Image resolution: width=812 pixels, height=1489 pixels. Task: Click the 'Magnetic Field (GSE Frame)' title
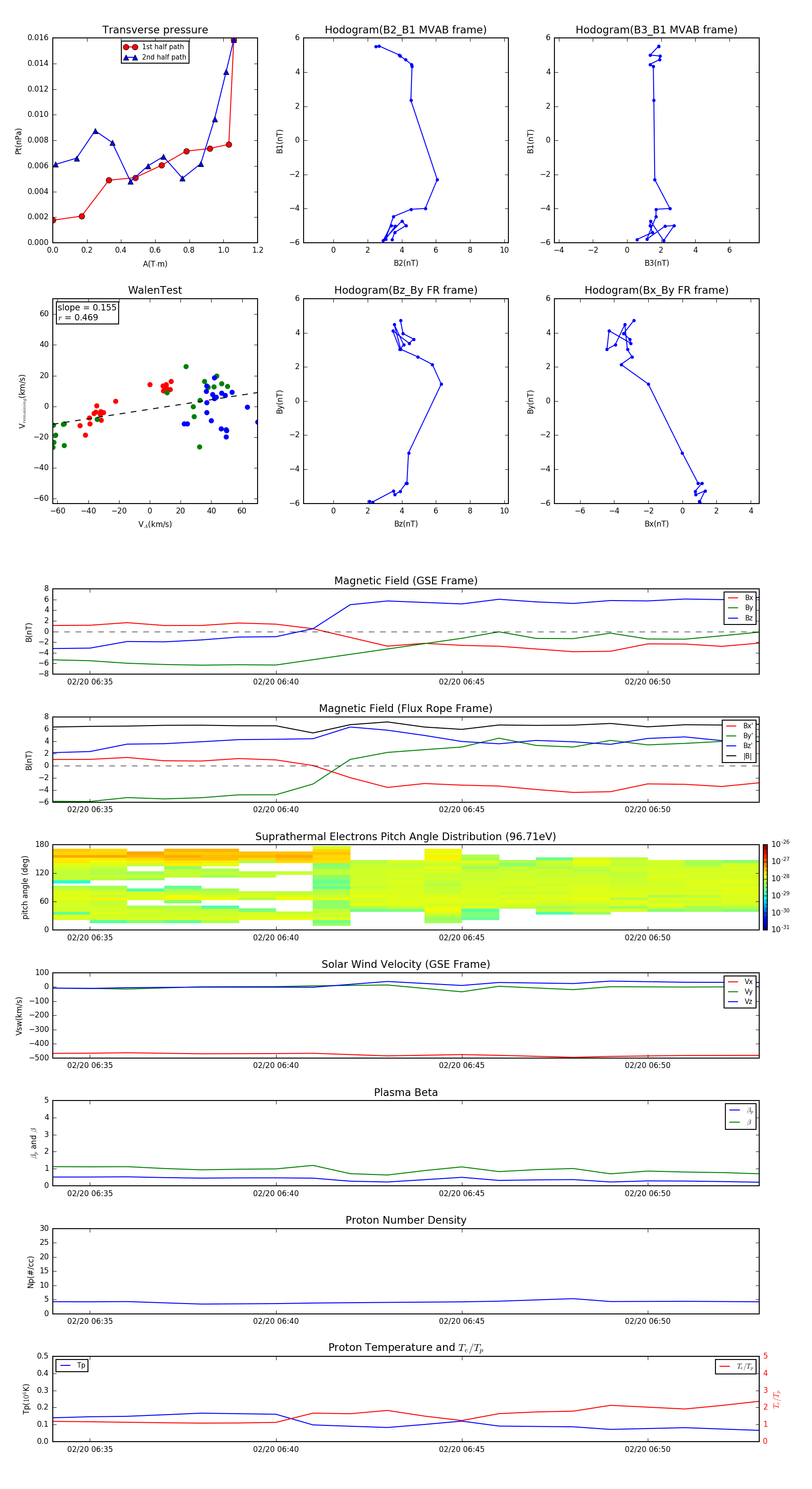coord(406,581)
